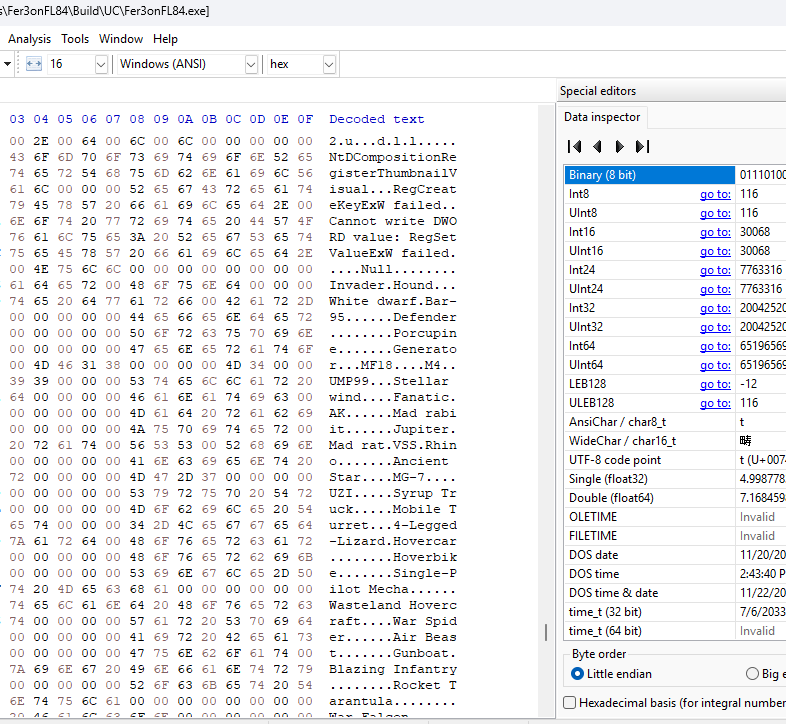Enable Hexadecimal basis checkbox

tap(569, 702)
